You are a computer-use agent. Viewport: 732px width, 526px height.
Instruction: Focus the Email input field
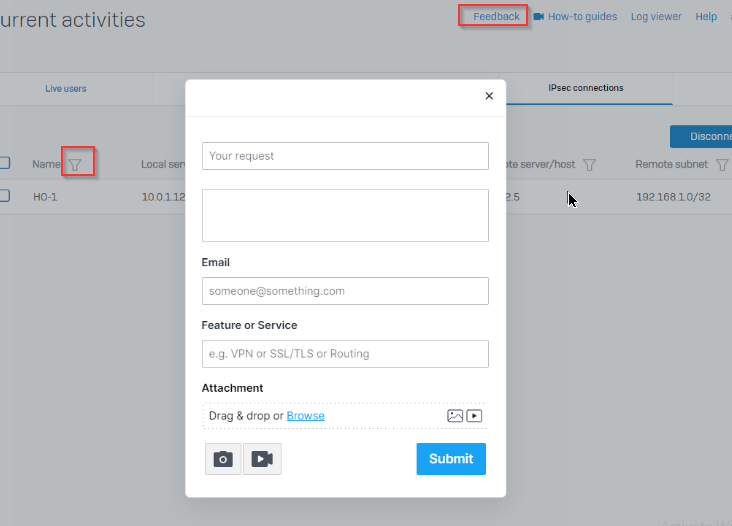(x=345, y=291)
